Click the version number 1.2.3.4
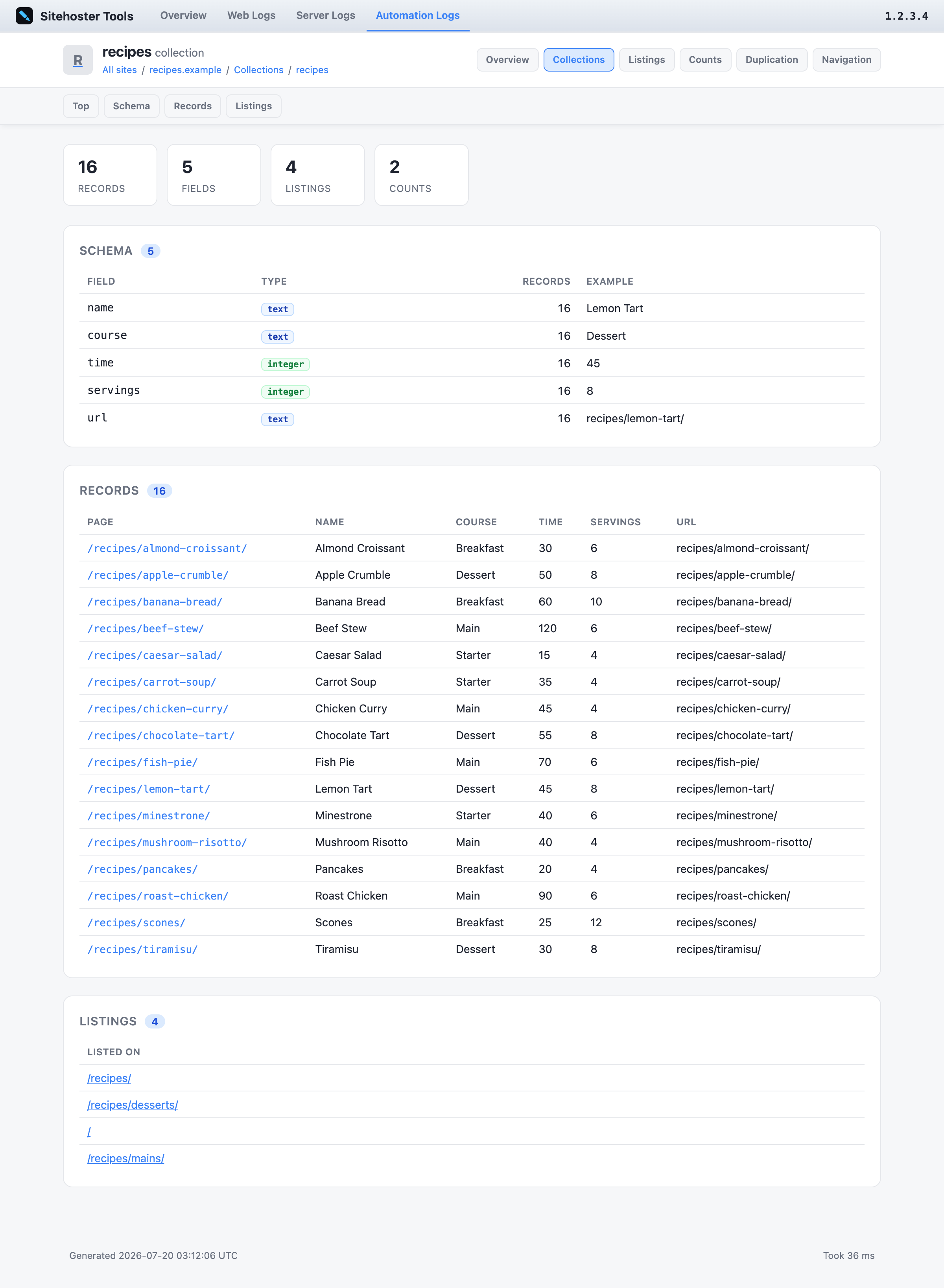This screenshot has width=944, height=1288. point(906,16)
